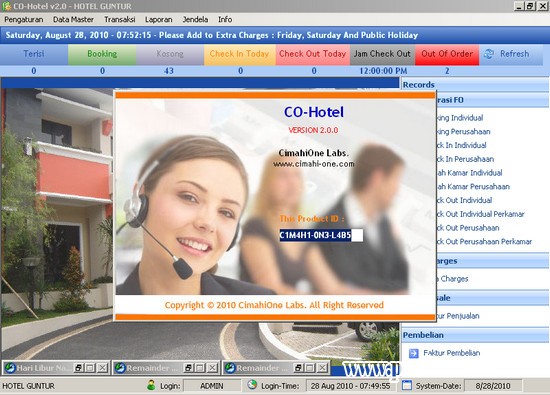The width and height of the screenshot is (550, 395).
Task: Open the Laporan menu
Action: (x=159, y=20)
